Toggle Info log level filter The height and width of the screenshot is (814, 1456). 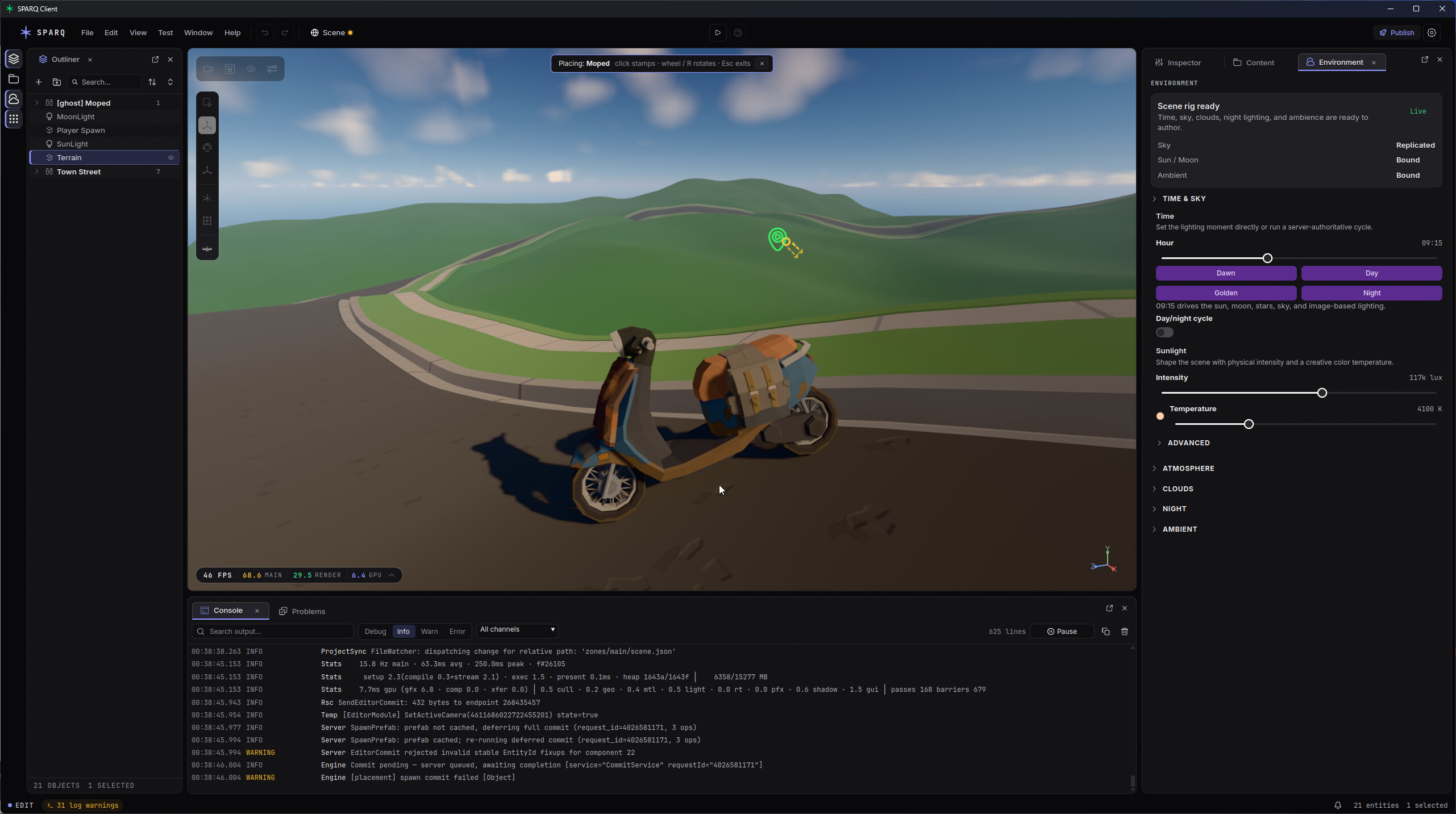(403, 631)
